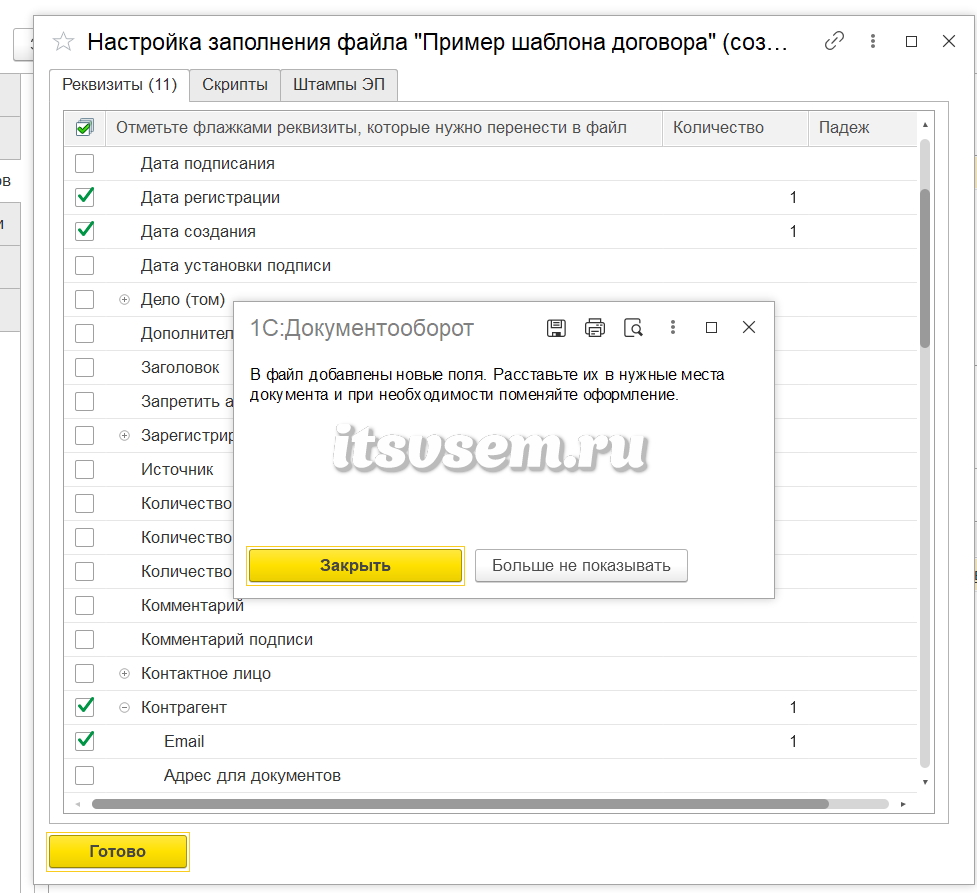This screenshot has width=977, height=893.
Task: Select the Email child row text
Action: tap(184, 742)
